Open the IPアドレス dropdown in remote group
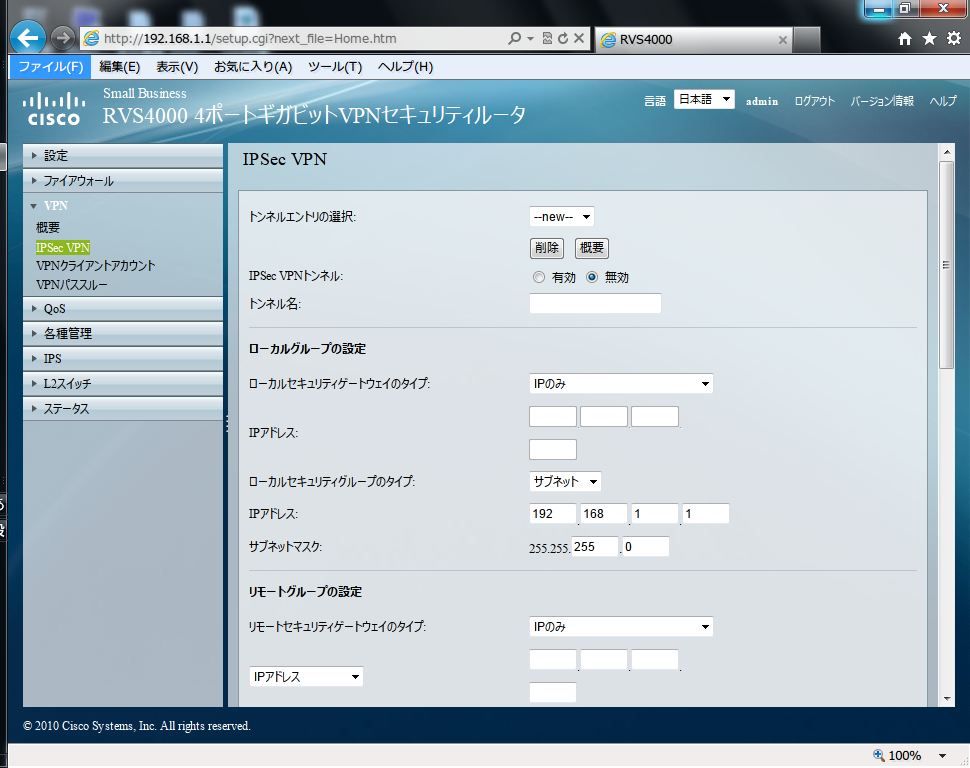 pos(306,676)
